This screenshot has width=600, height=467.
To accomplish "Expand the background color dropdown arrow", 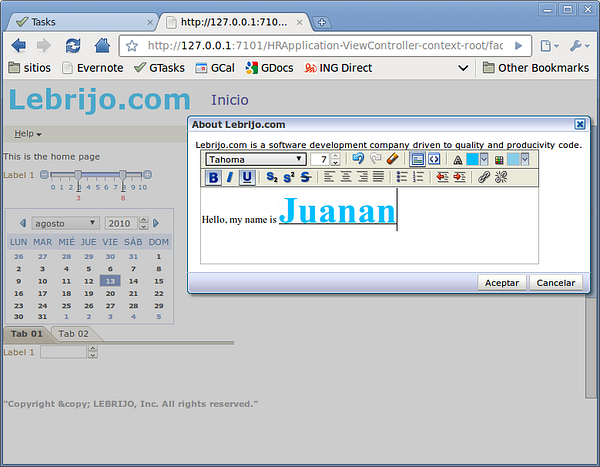I will click(x=524, y=159).
